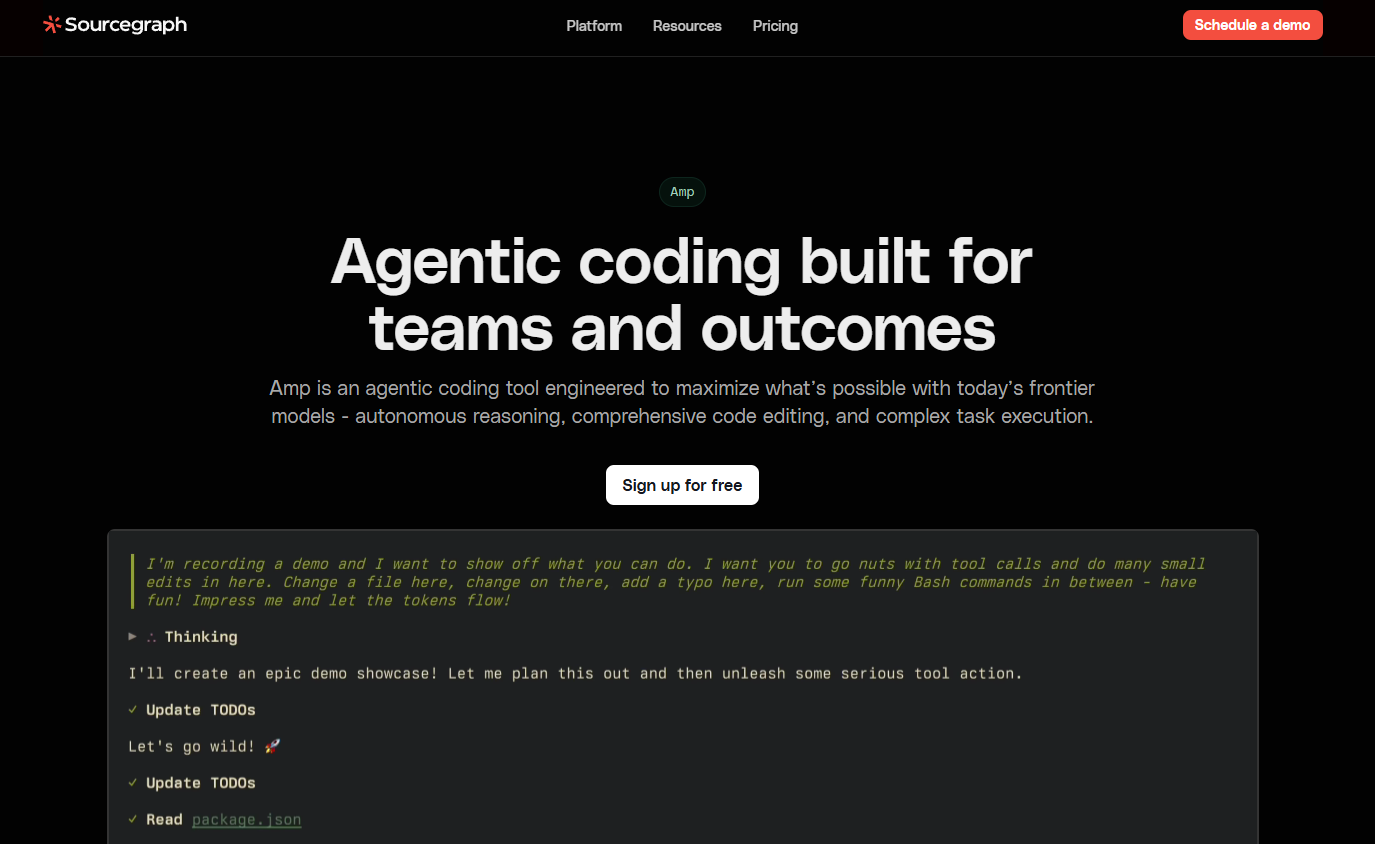Click the Sourcegraph wordmark text
The width and height of the screenshot is (1375, 844).
pyautogui.click(x=126, y=25)
